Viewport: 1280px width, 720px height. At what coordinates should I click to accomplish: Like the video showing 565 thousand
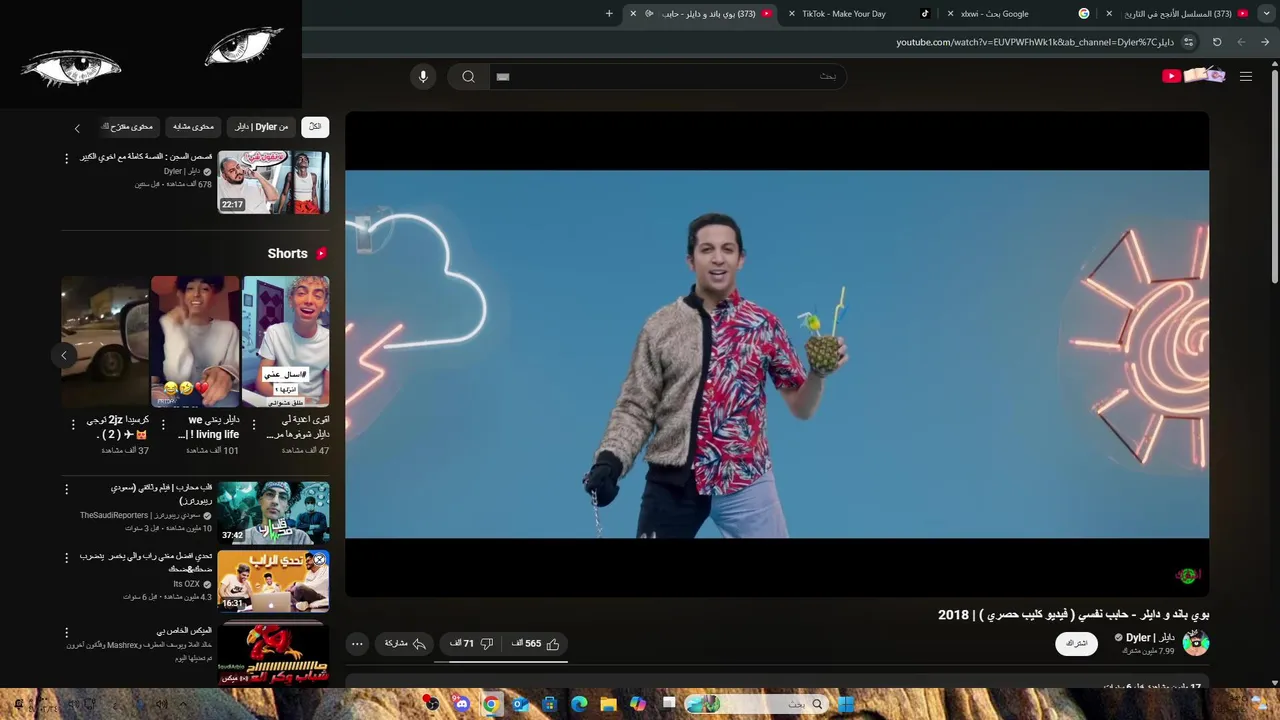536,644
